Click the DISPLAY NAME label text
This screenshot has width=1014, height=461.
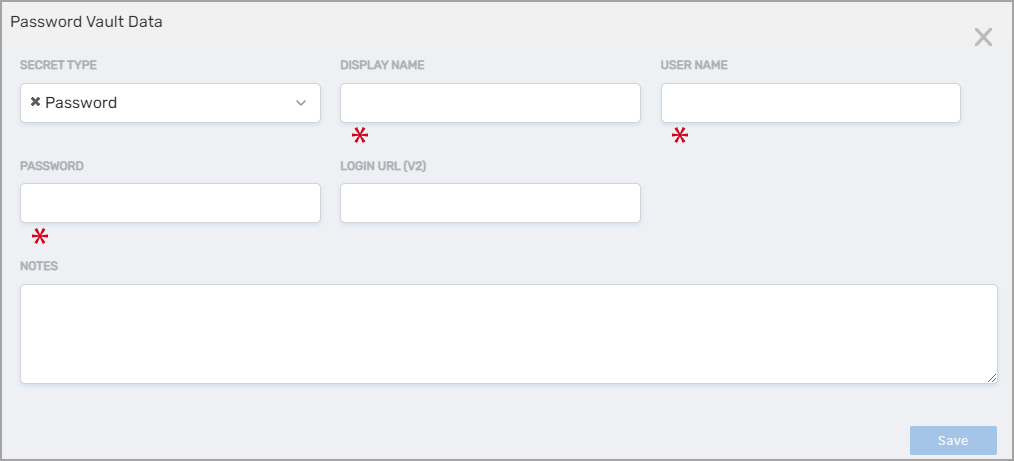382,66
